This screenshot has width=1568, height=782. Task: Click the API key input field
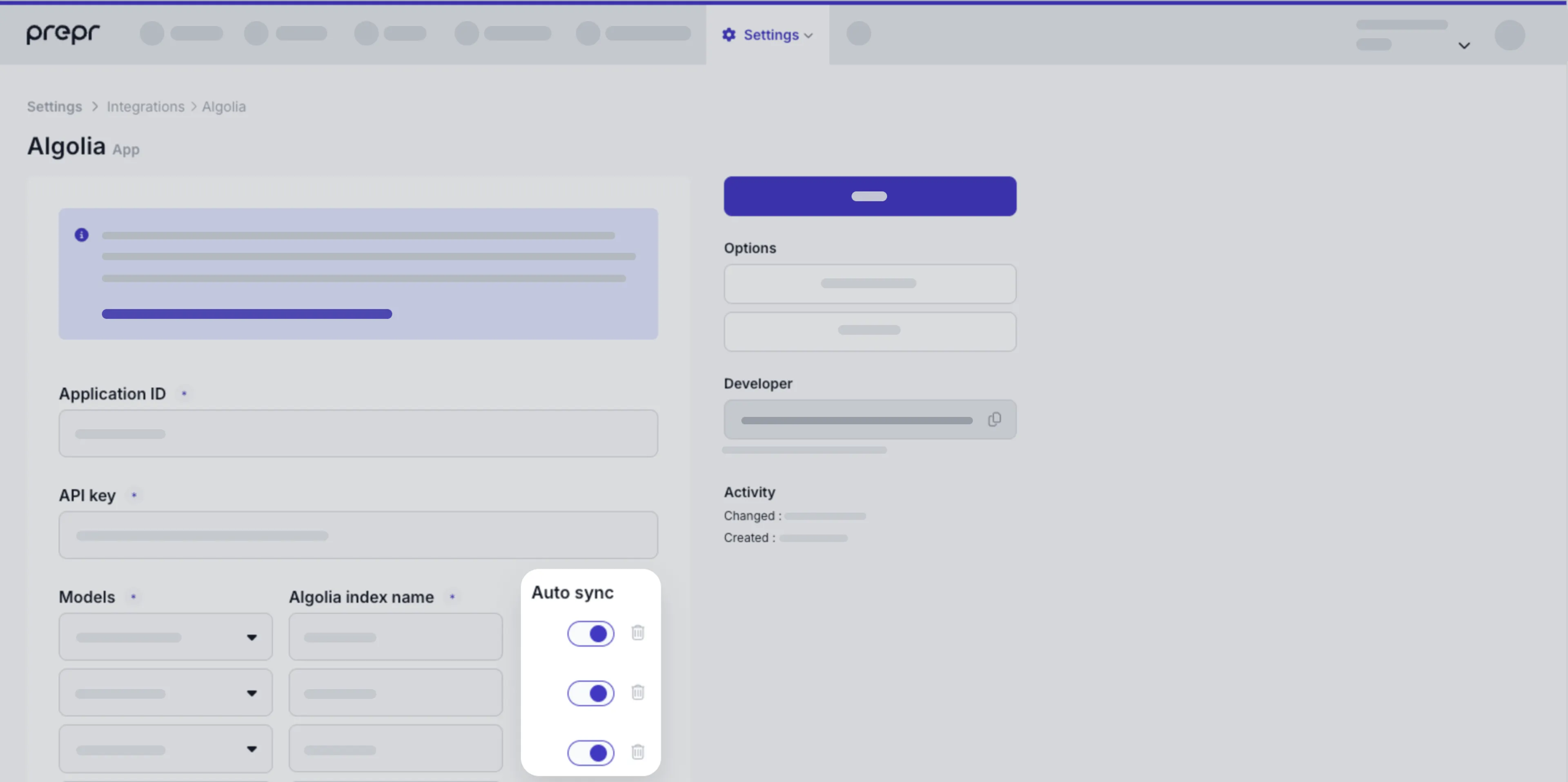(358, 535)
